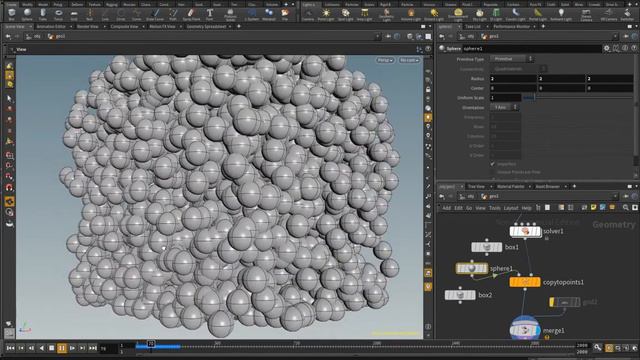Open viewport path history dropdown
The width and height of the screenshot is (640, 360).
[x=377, y=36]
